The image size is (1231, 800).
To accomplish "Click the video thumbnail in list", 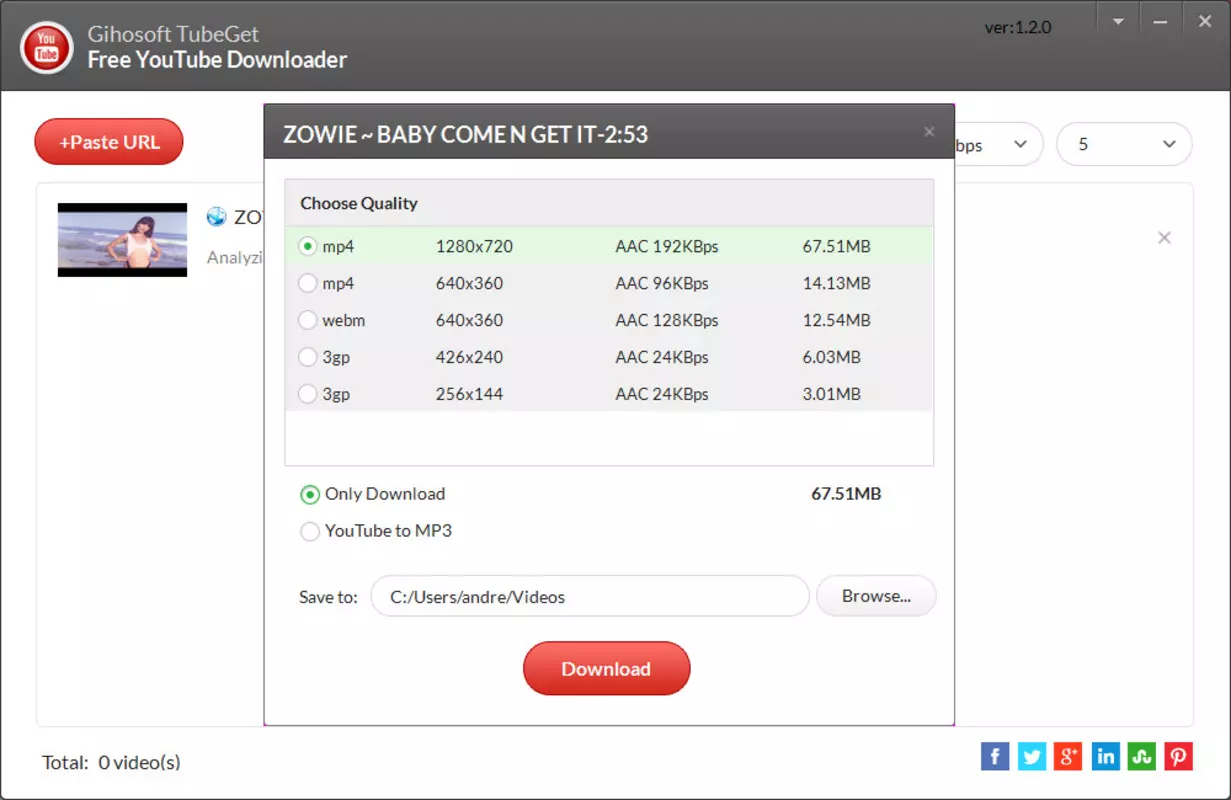I will tap(122, 240).
